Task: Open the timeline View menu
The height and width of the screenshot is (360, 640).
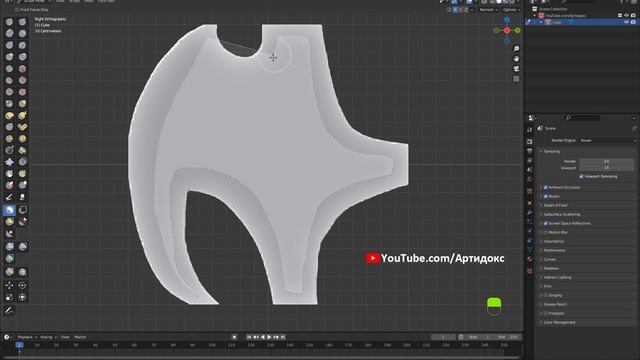Action: pyautogui.click(x=65, y=337)
